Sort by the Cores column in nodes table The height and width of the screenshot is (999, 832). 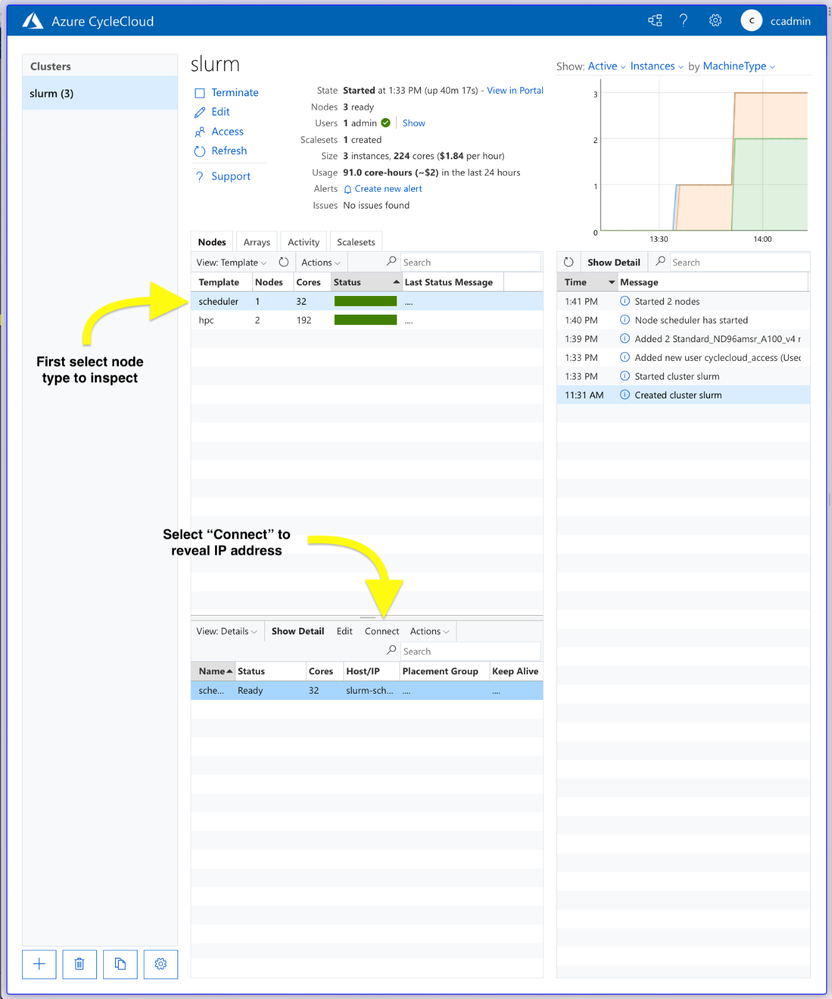tap(312, 282)
